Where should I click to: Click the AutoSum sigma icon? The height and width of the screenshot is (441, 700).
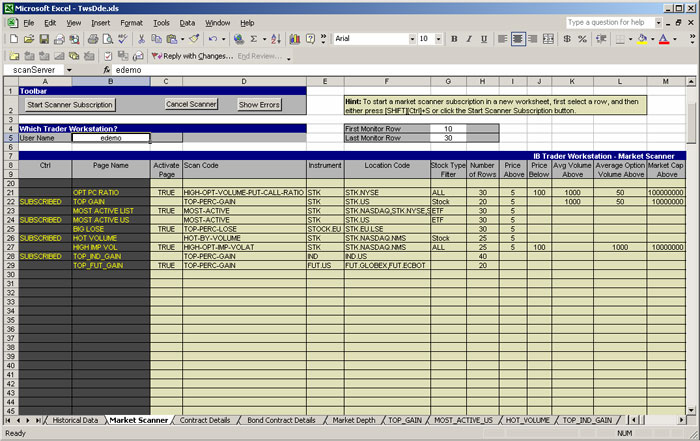click(254, 39)
